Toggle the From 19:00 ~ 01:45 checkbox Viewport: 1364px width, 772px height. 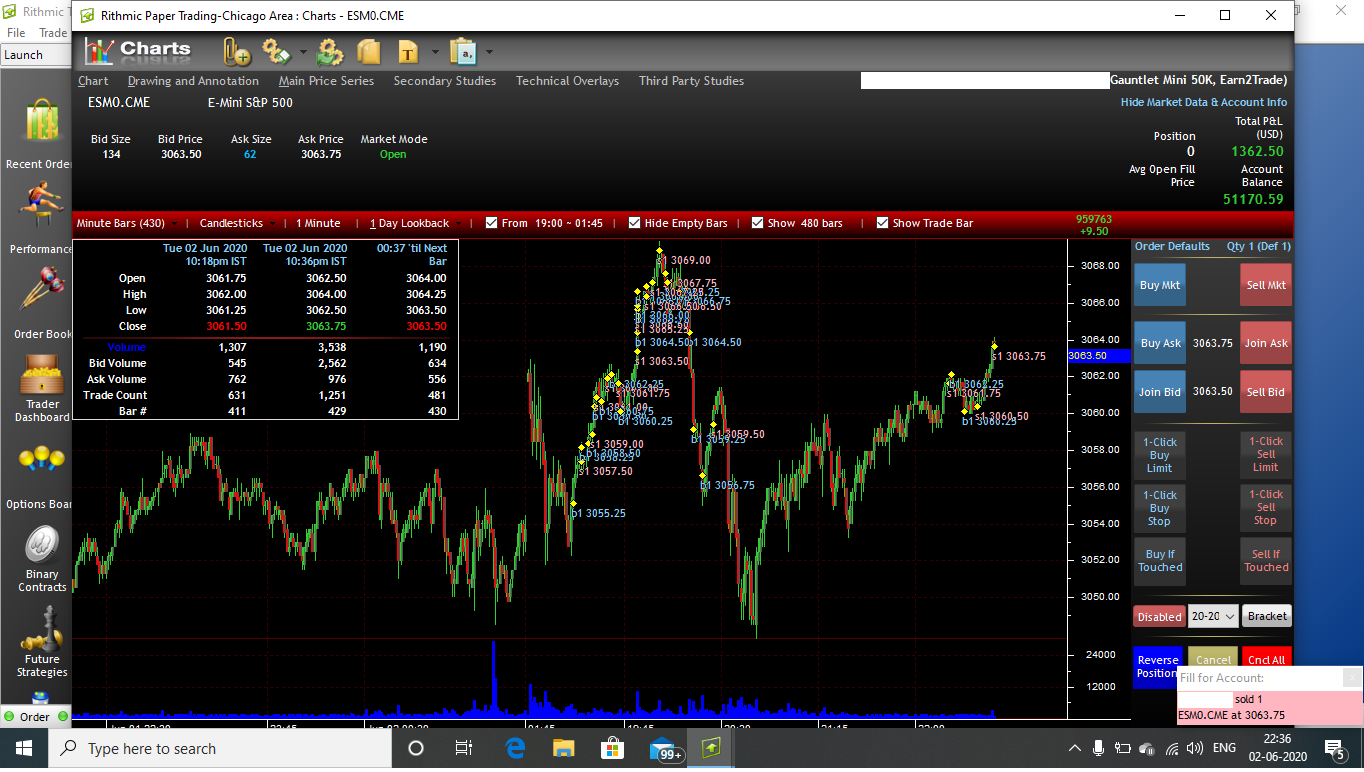pyautogui.click(x=491, y=223)
